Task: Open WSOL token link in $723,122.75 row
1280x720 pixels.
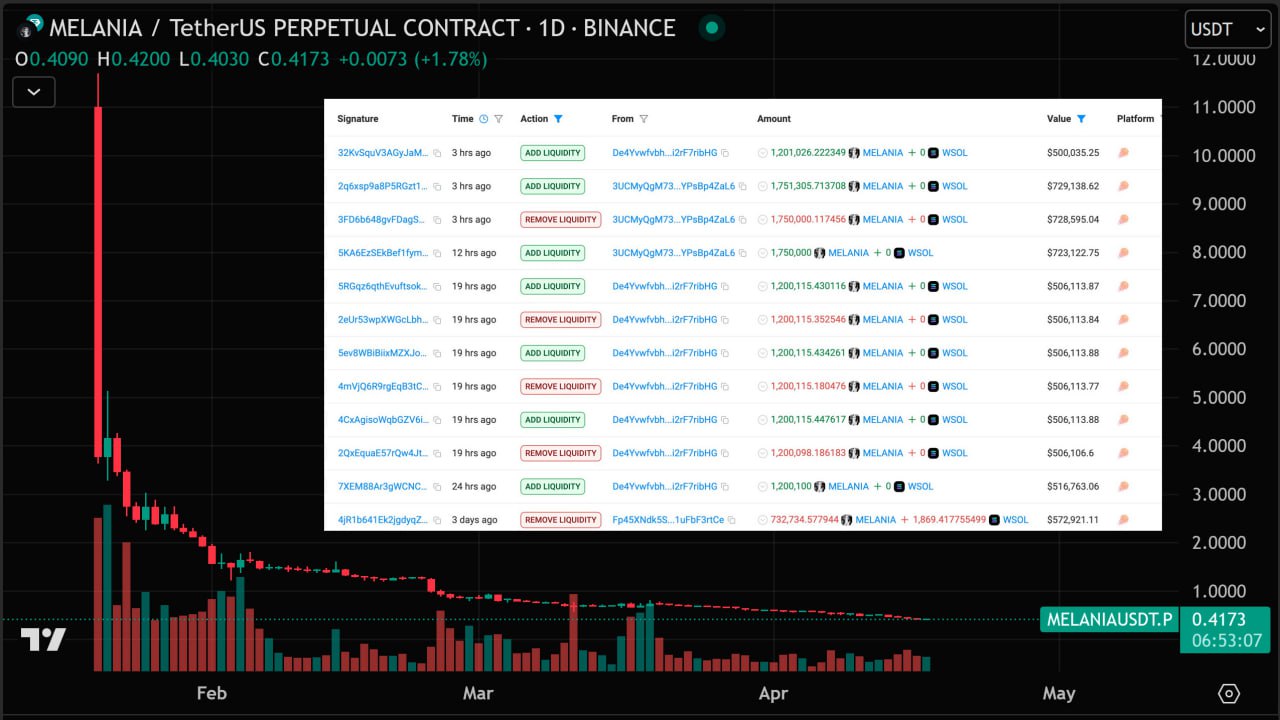Action: tap(920, 253)
